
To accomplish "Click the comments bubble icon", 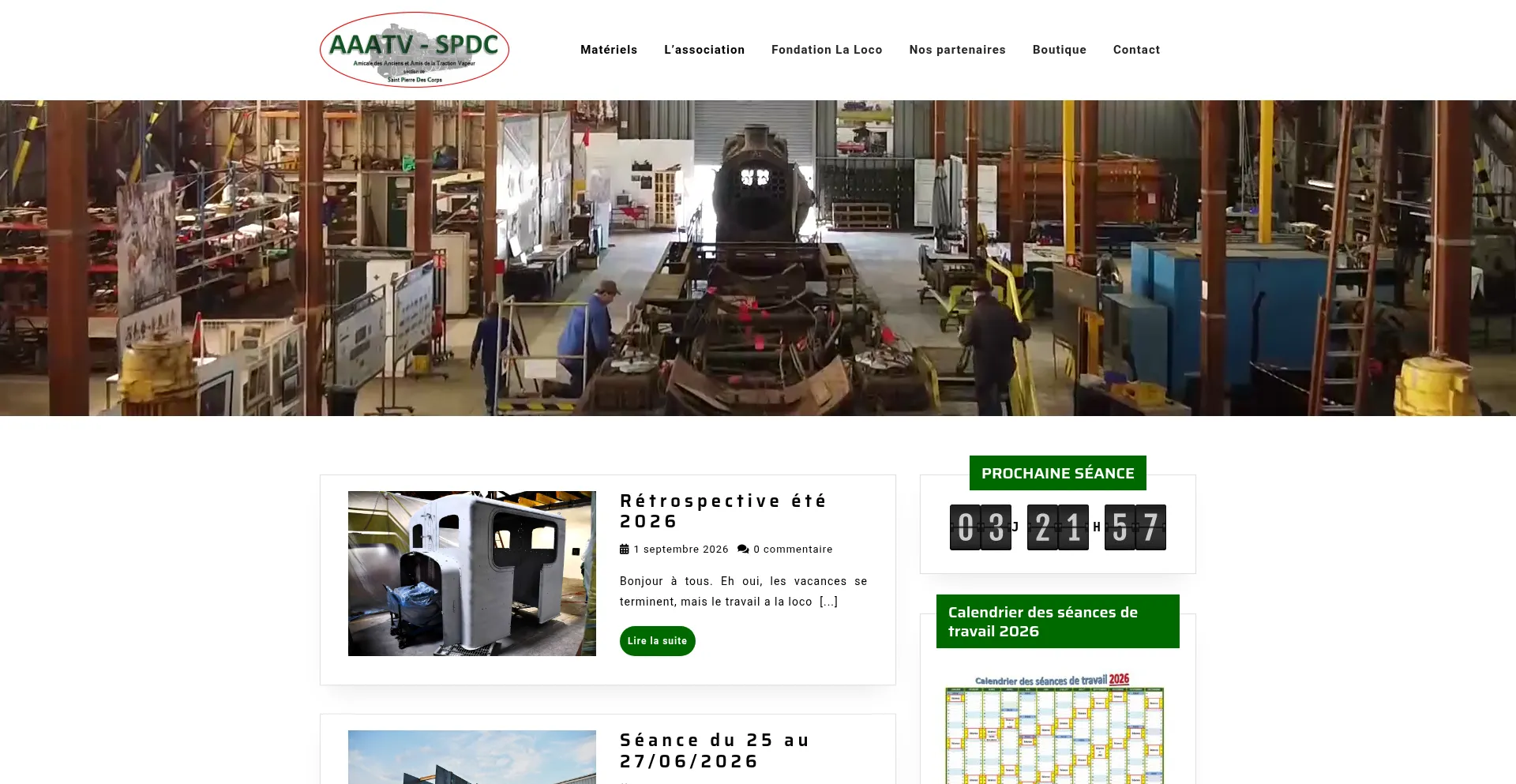I will 743,550.
